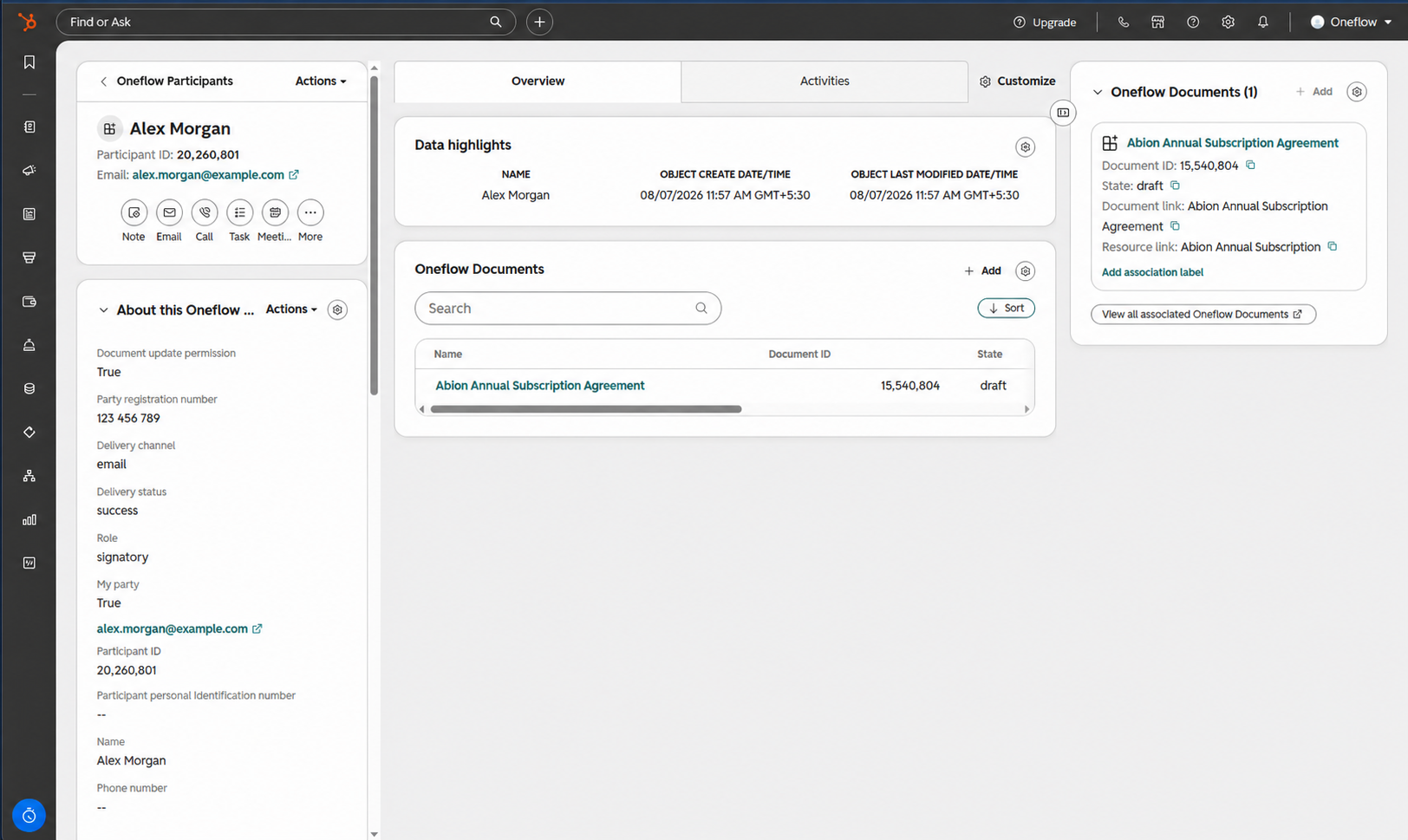
Task: Create a Task with the list icon
Action: coord(239,212)
